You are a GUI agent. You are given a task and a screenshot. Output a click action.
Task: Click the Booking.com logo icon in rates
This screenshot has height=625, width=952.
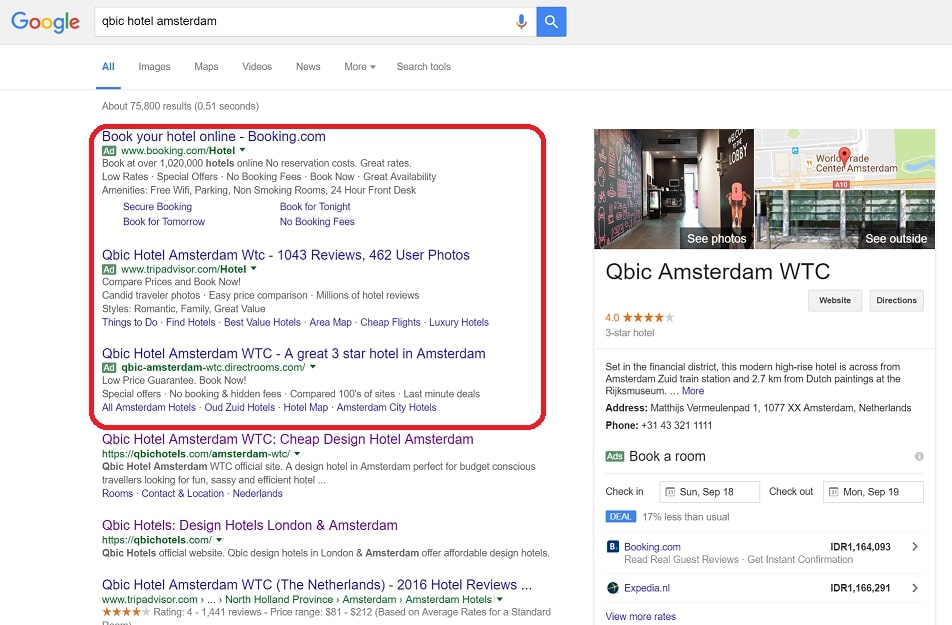tap(613, 547)
